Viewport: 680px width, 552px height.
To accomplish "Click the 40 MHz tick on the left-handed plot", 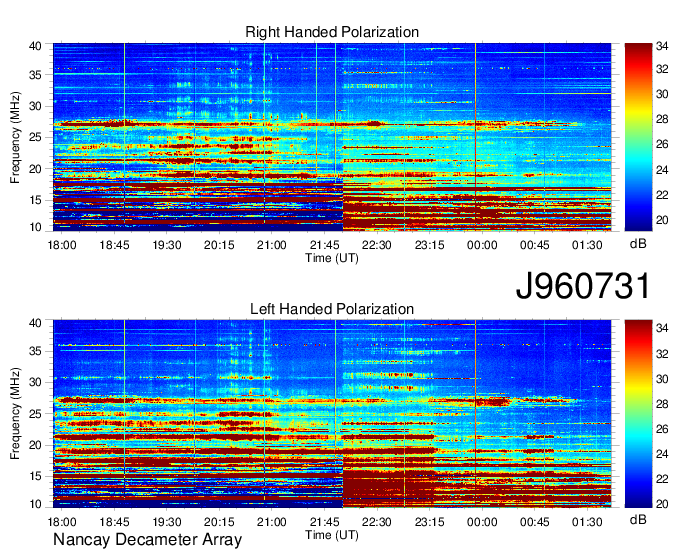I will (35, 323).
